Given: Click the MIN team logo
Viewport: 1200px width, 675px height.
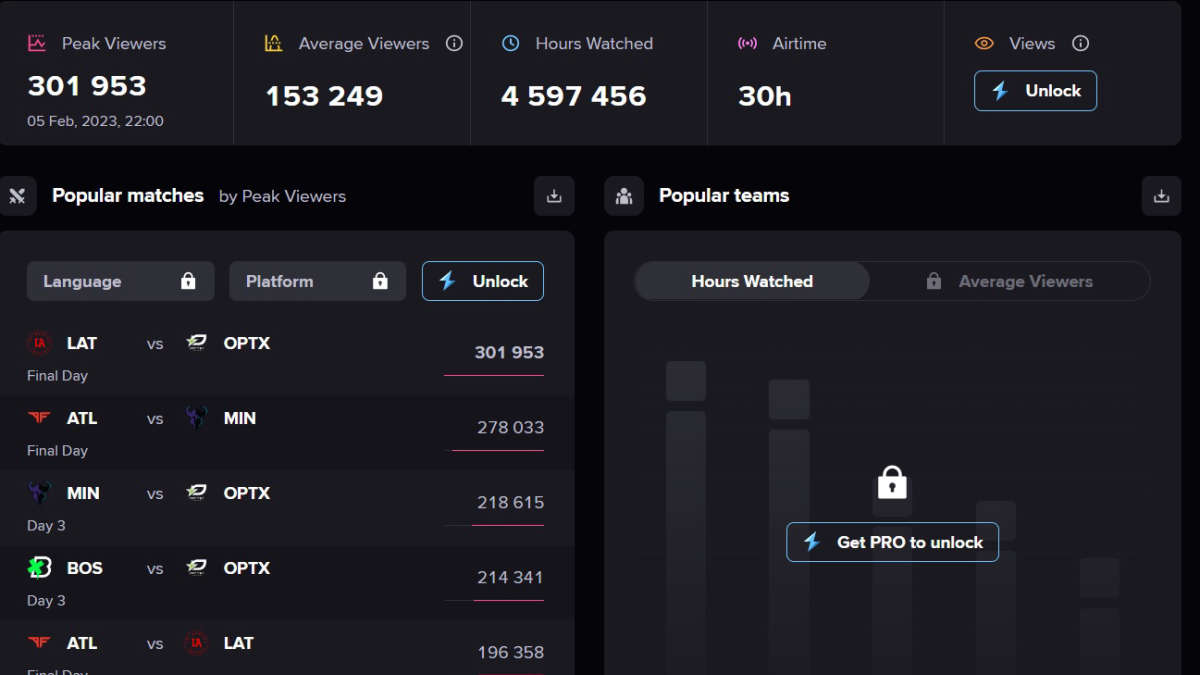Looking at the screenshot, I should tap(196, 417).
